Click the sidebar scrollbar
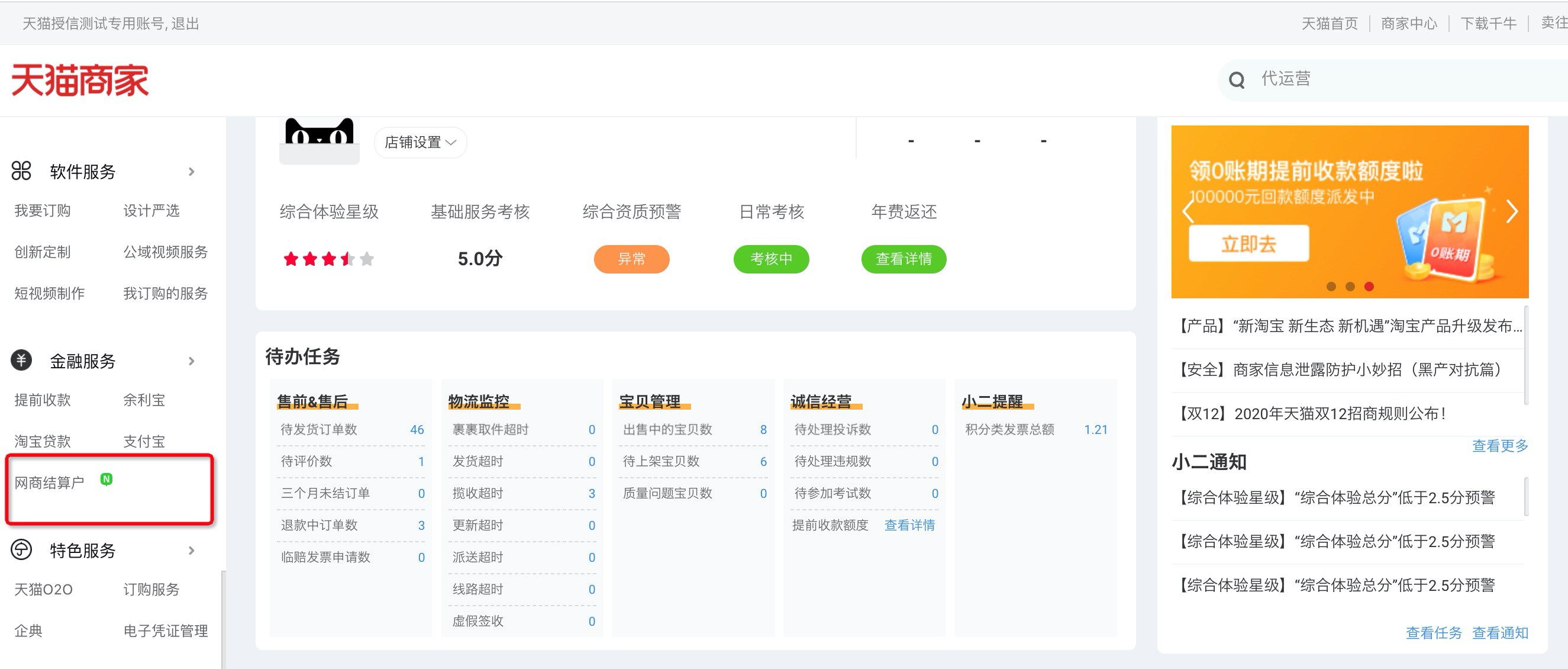Image resolution: width=1568 pixels, height=669 pixels. pos(223,620)
